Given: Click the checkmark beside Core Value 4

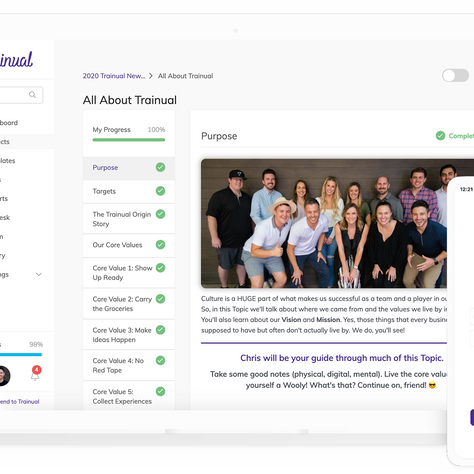Looking at the screenshot, I should point(160,360).
